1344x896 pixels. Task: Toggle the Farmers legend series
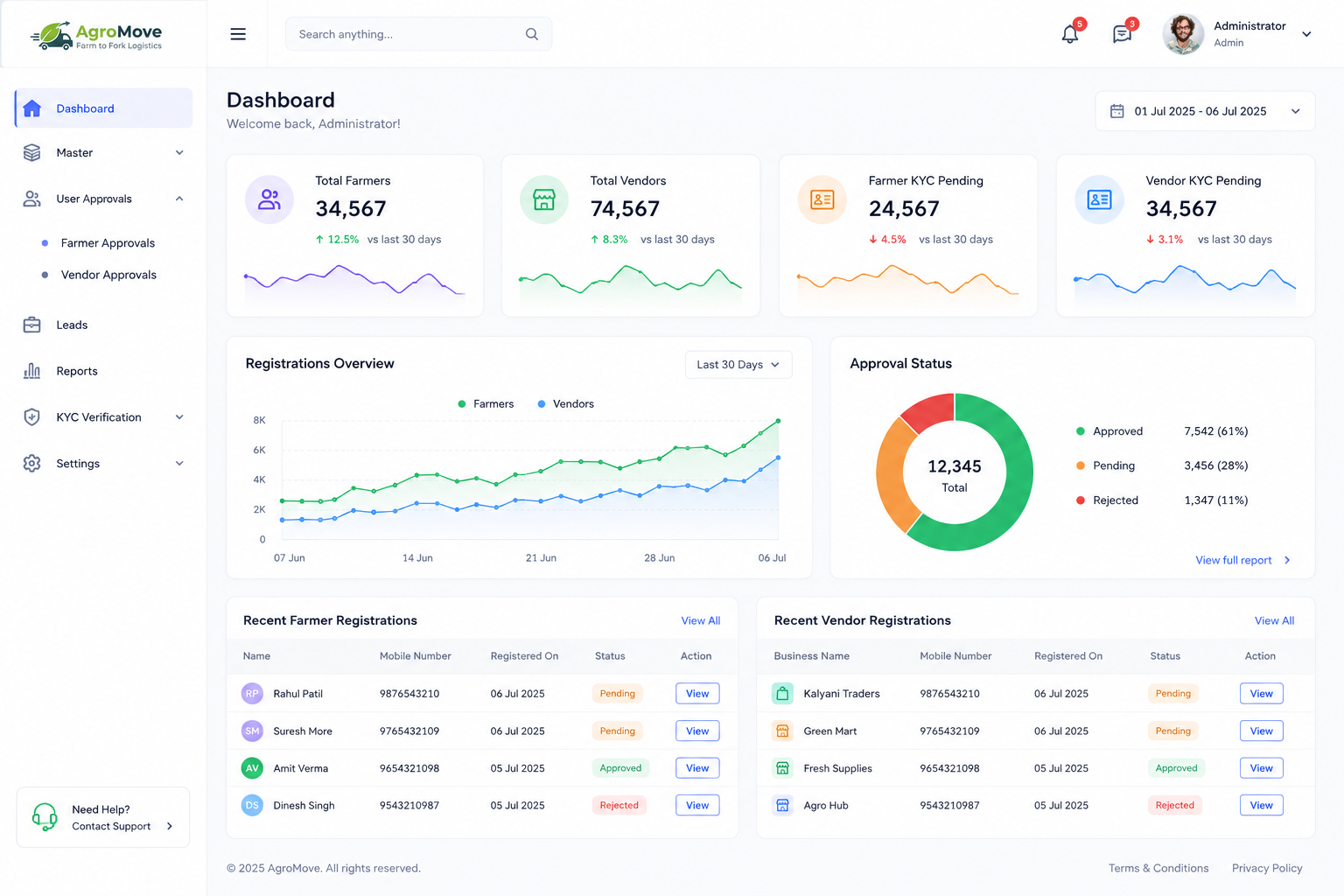pyautogui.click(x=486, y=403)
